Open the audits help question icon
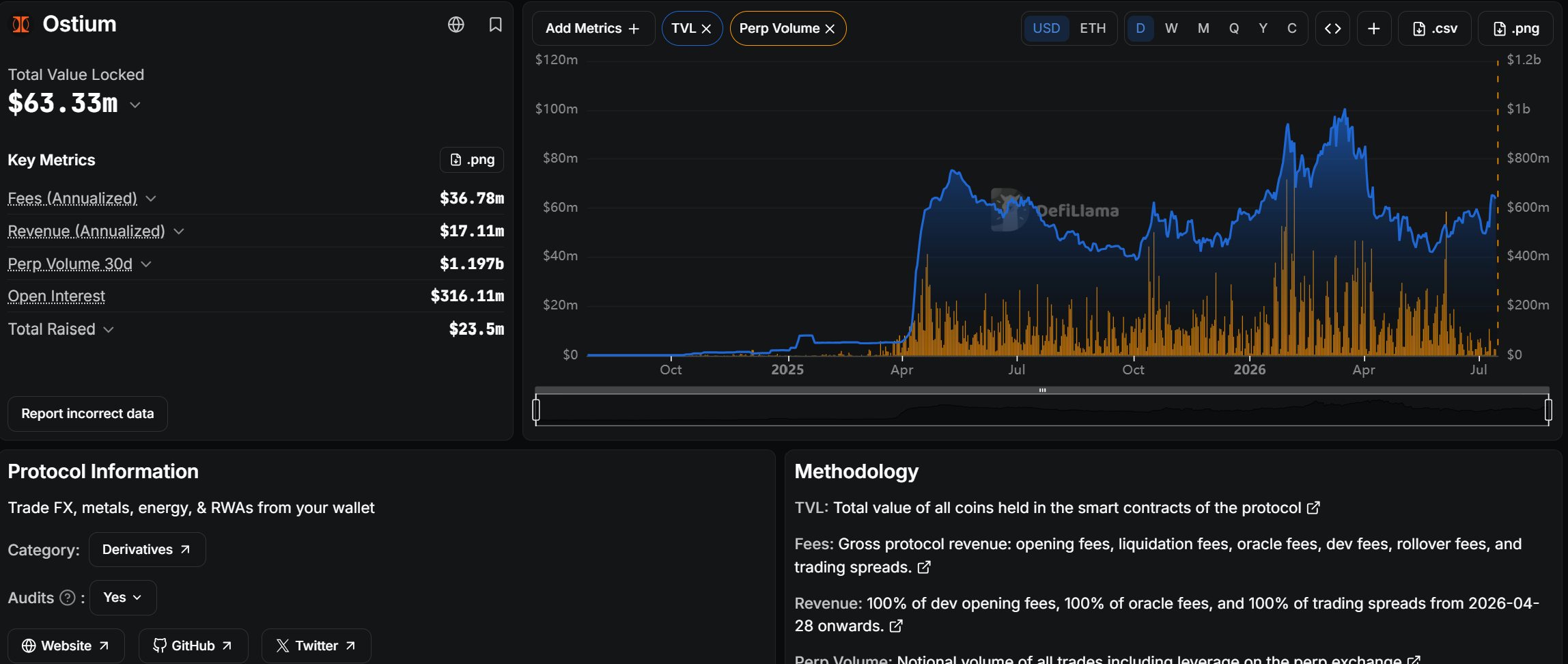 (68, 598)
